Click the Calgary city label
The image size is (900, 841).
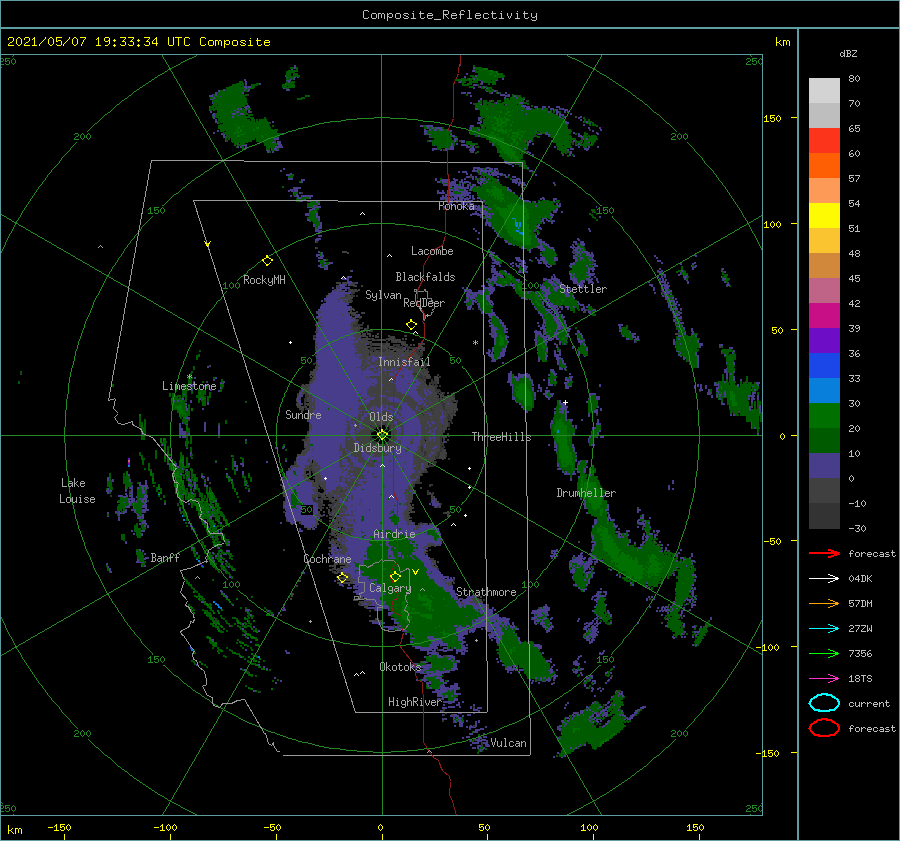pyautogui.click(x=390, y=588)
